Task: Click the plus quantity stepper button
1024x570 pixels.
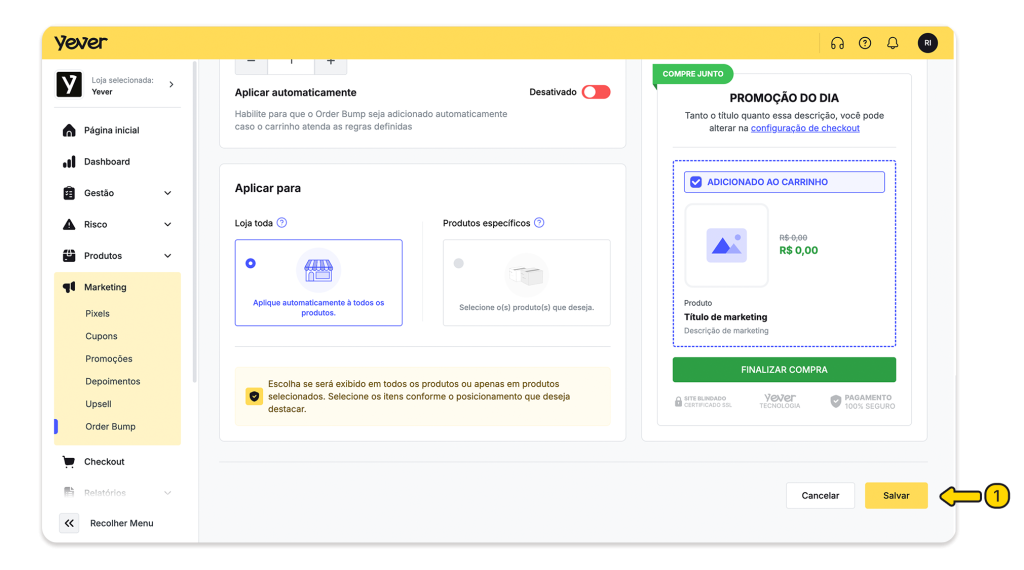Action: [x=330, y=62]
